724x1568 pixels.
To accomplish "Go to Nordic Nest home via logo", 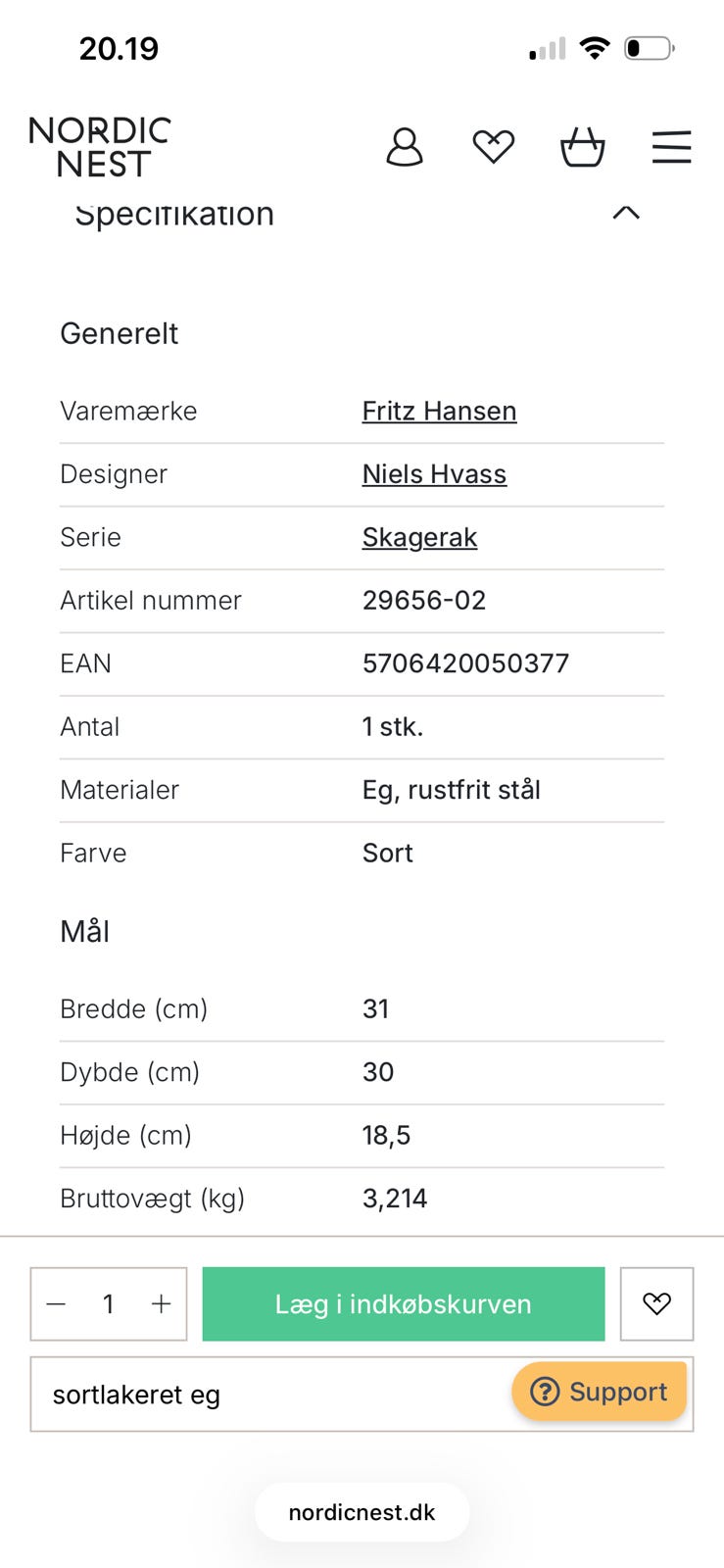I will (100, 147).
